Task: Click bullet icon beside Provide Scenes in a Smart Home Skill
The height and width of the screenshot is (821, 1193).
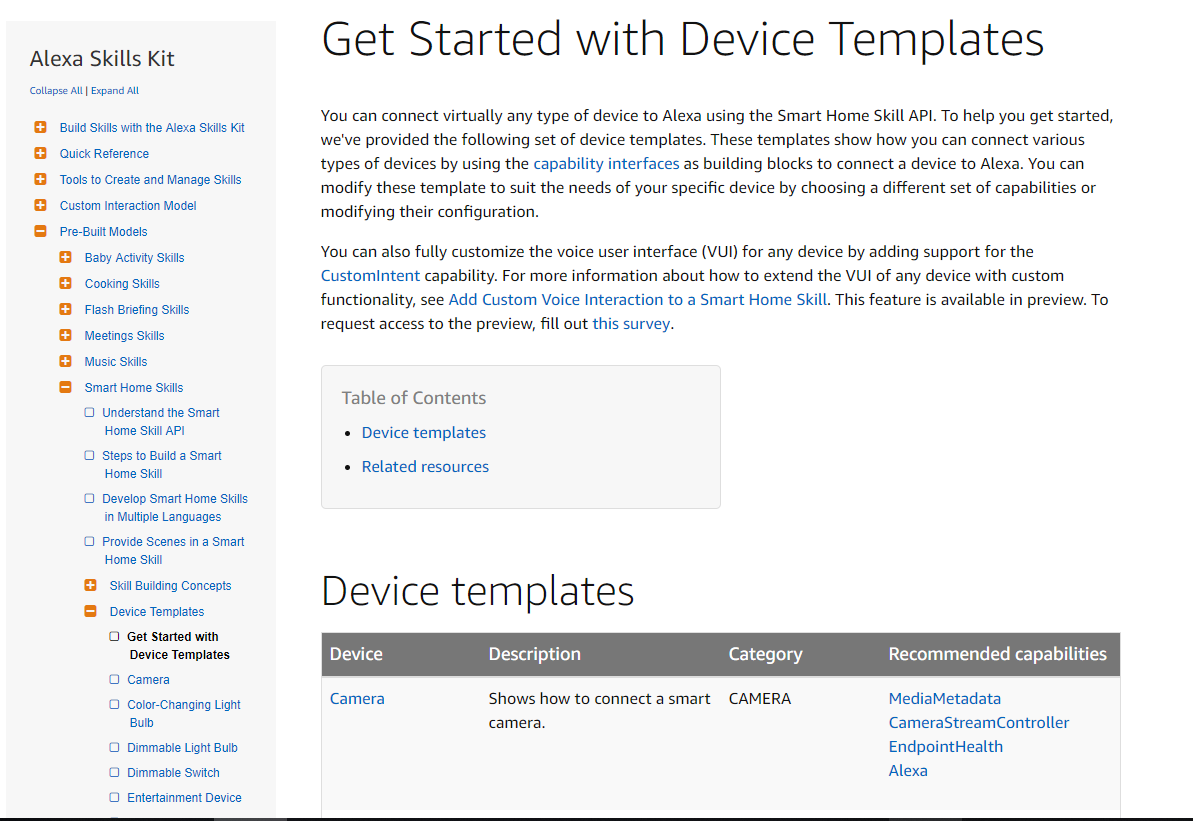Action: (89, 541)
